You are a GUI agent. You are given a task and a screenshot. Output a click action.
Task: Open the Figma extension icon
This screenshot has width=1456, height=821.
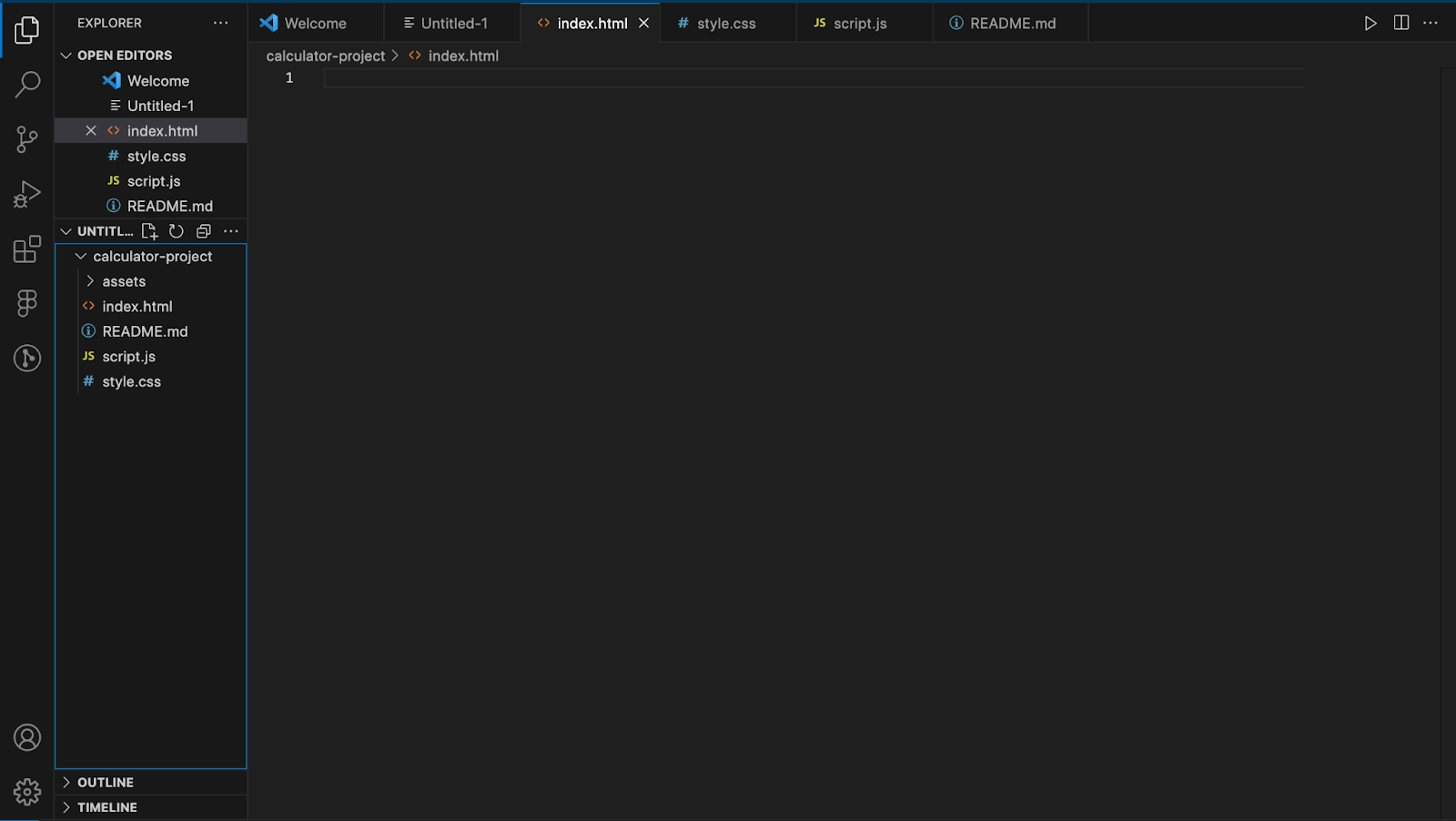[x=27, y=303]
